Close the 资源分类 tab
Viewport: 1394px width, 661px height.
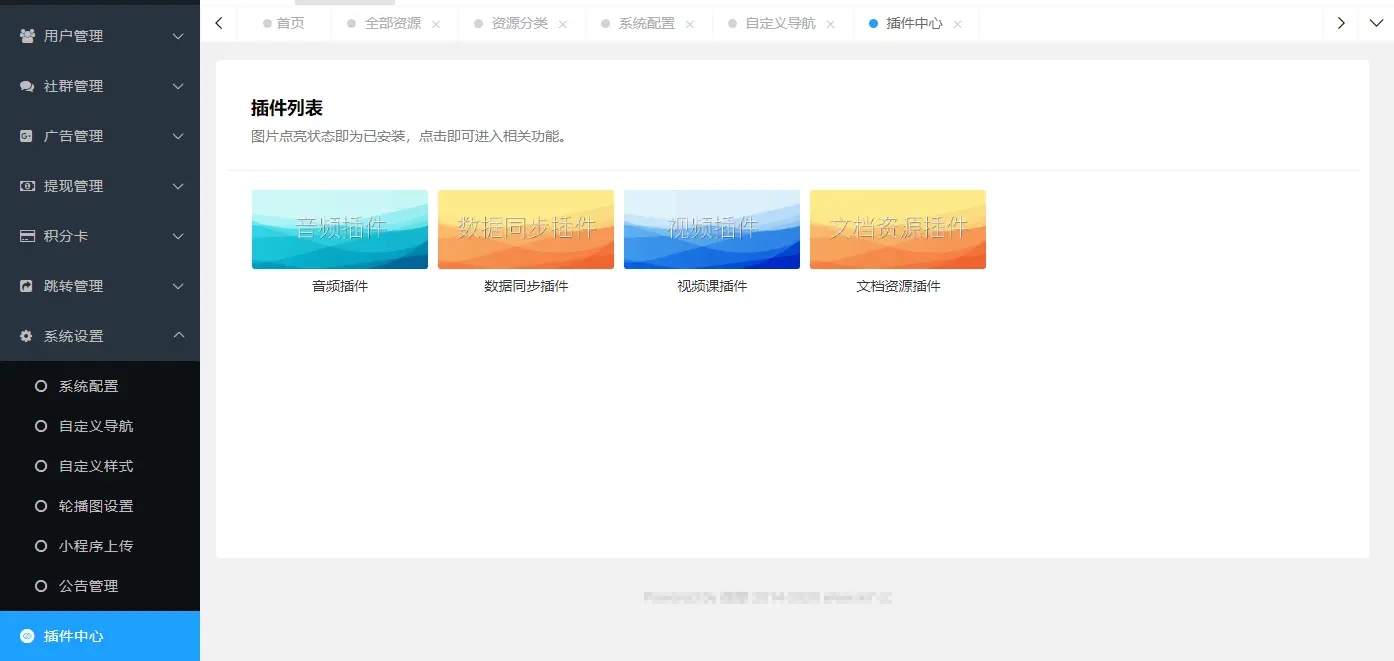[x=563, y=22]
